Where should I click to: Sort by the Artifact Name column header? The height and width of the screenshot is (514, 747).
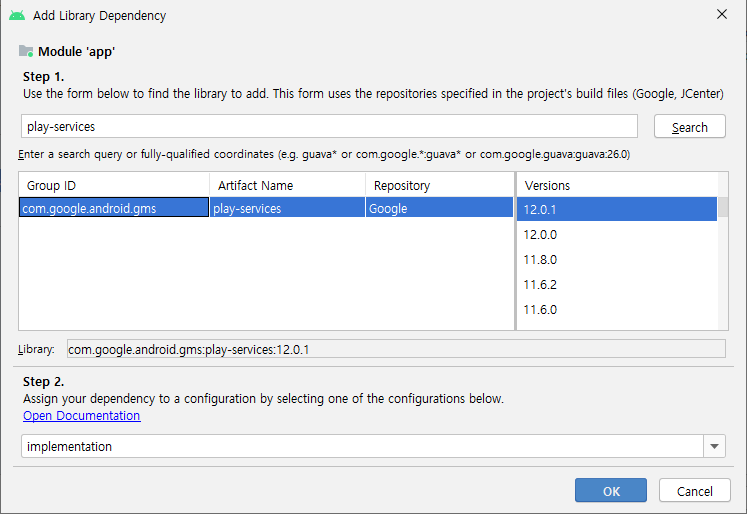[287, 185]
